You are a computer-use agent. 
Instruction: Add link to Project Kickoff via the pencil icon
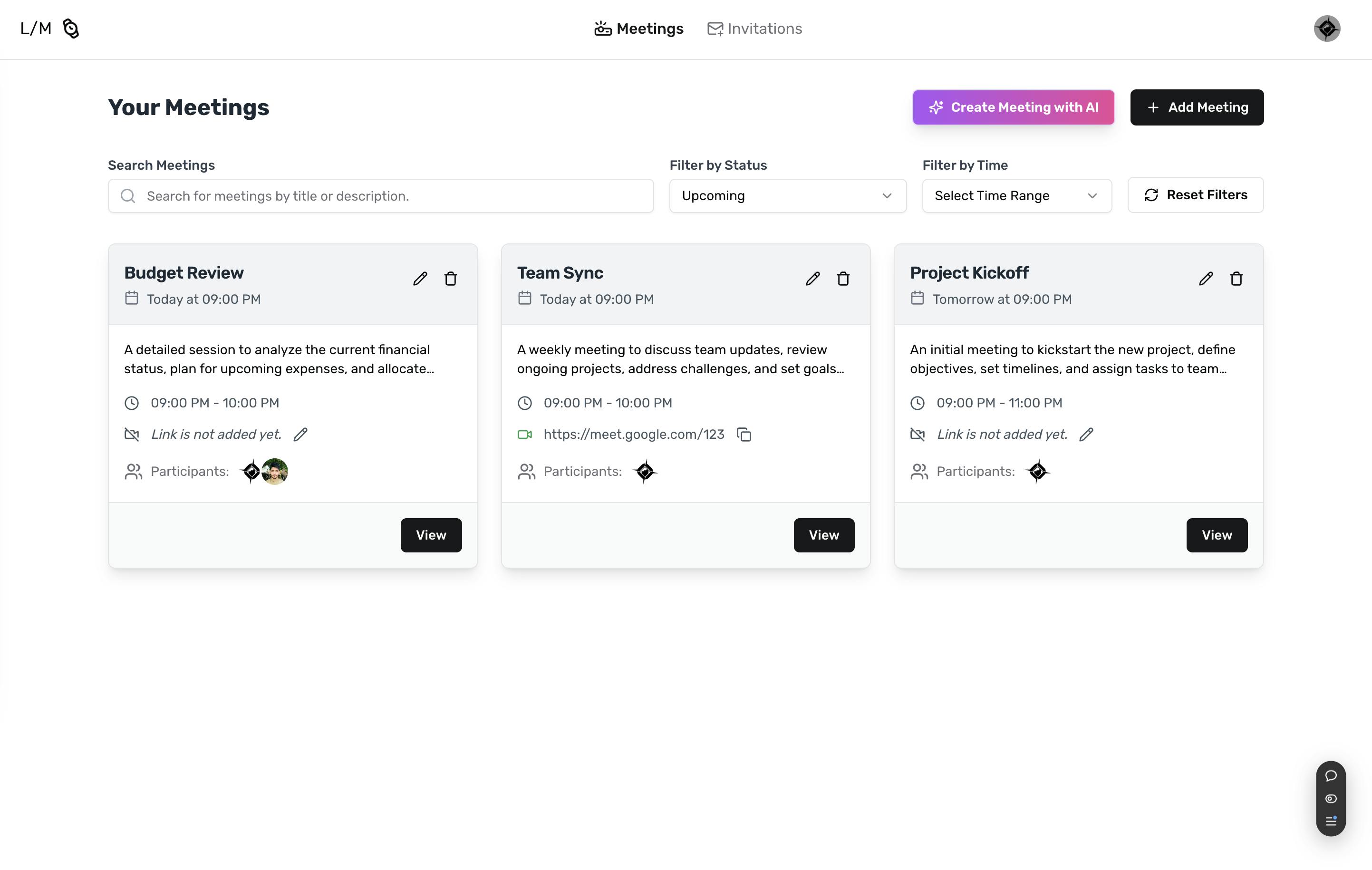pyautogui.click(x=1086, y=434)
